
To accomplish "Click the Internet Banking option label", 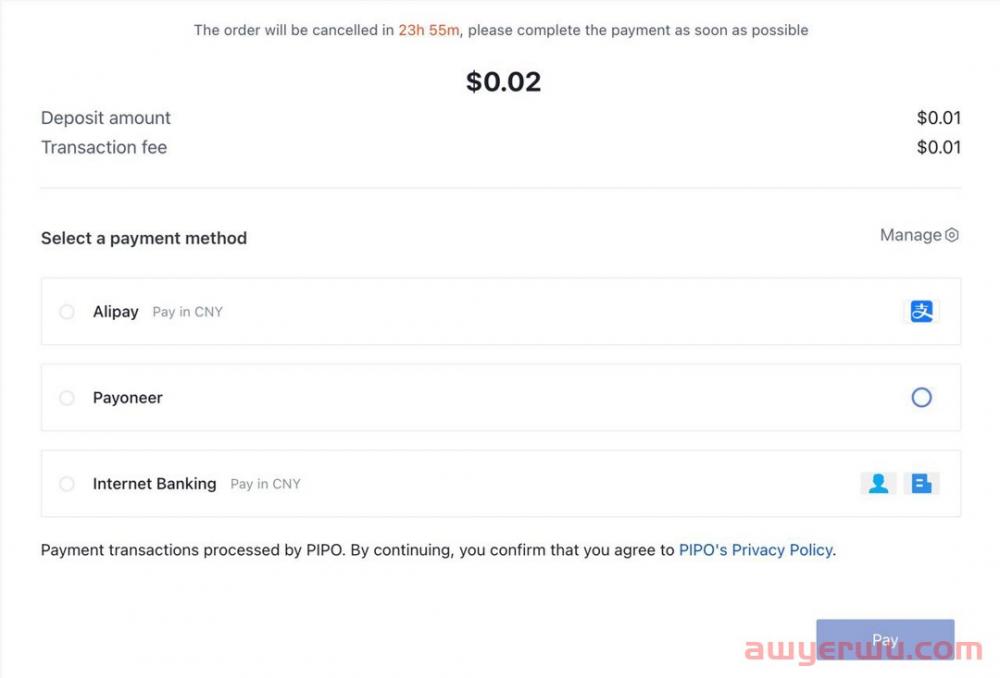I will (154, 484).
